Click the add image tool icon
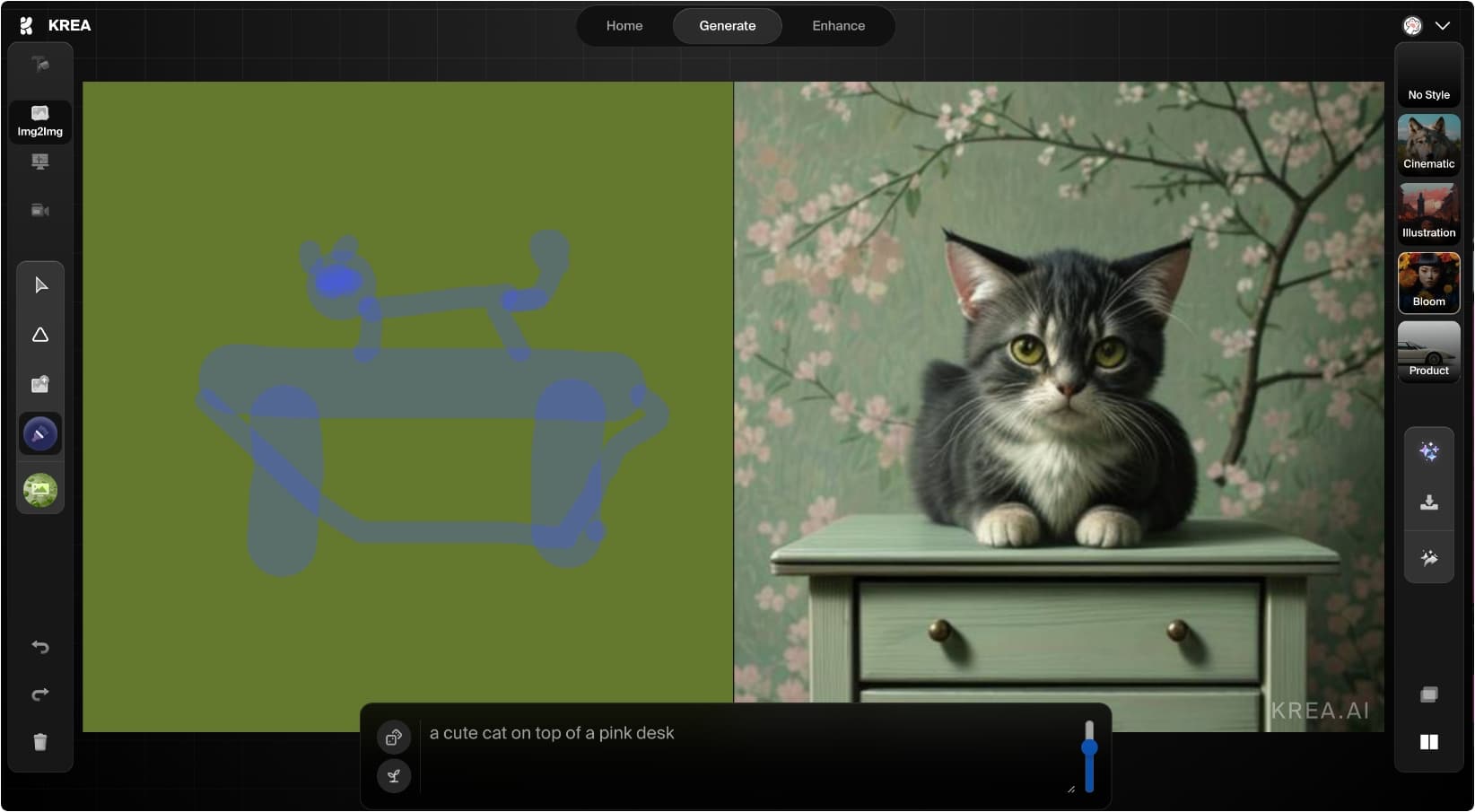Image resolution: width=1475 pixels, height=812 pixels. [x=40, y=384]
